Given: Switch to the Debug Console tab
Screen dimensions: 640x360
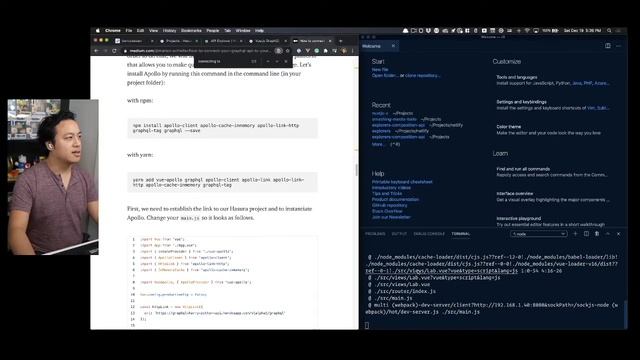Looking at the screenshot, I should click(429, 234).
